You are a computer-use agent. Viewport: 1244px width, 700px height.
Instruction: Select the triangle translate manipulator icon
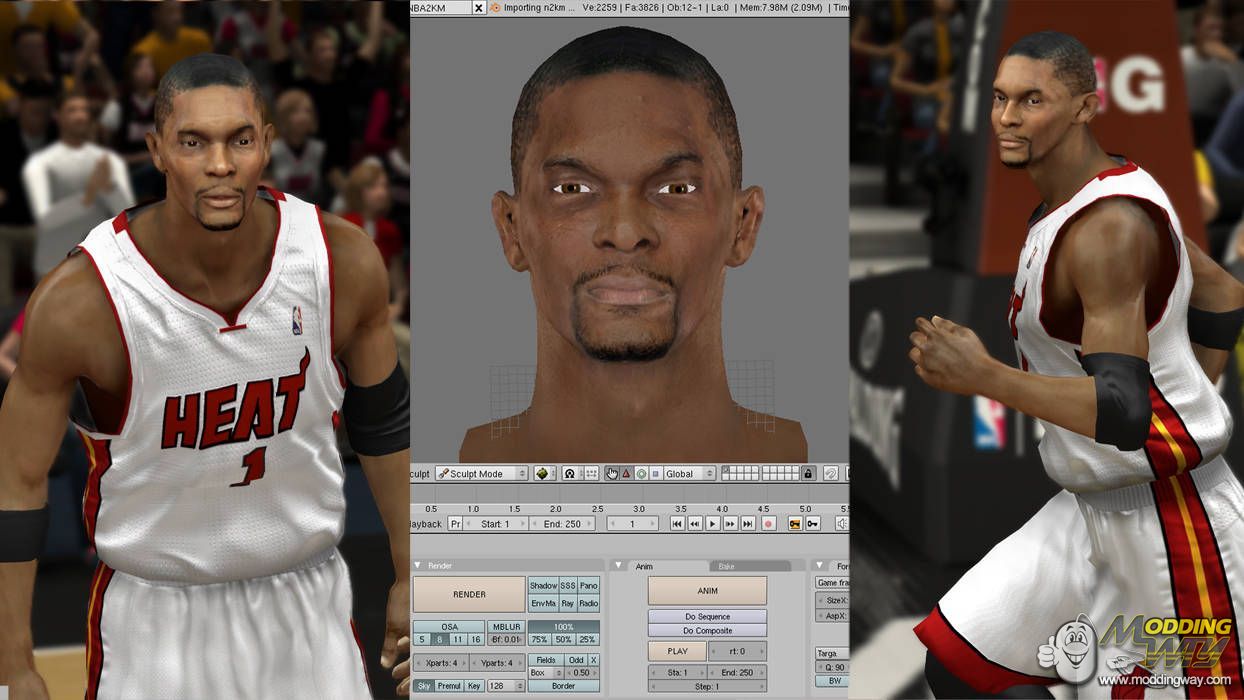[x=626, y=473]
